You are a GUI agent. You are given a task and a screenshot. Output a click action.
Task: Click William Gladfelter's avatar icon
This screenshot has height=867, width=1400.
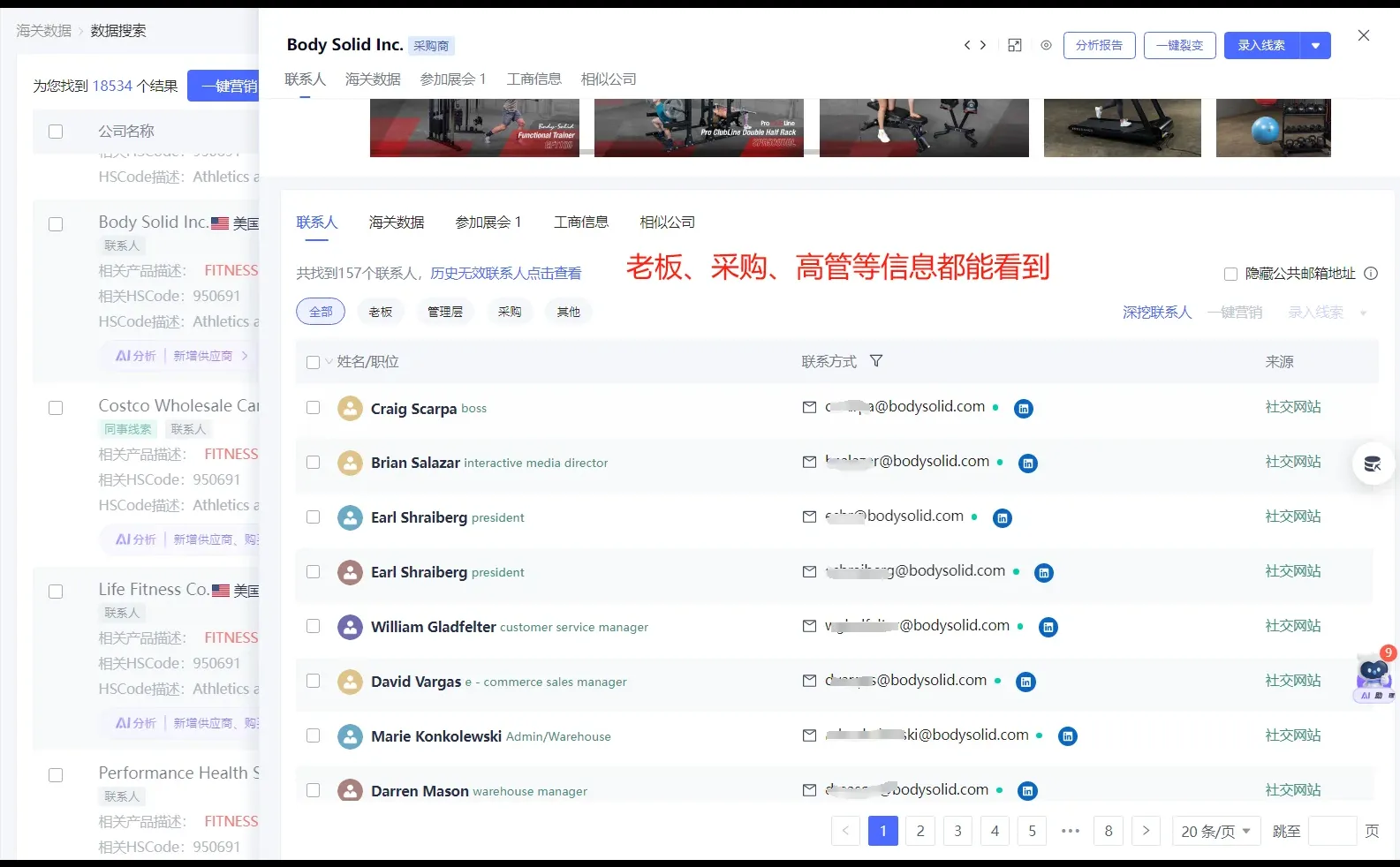pos(351,627)
